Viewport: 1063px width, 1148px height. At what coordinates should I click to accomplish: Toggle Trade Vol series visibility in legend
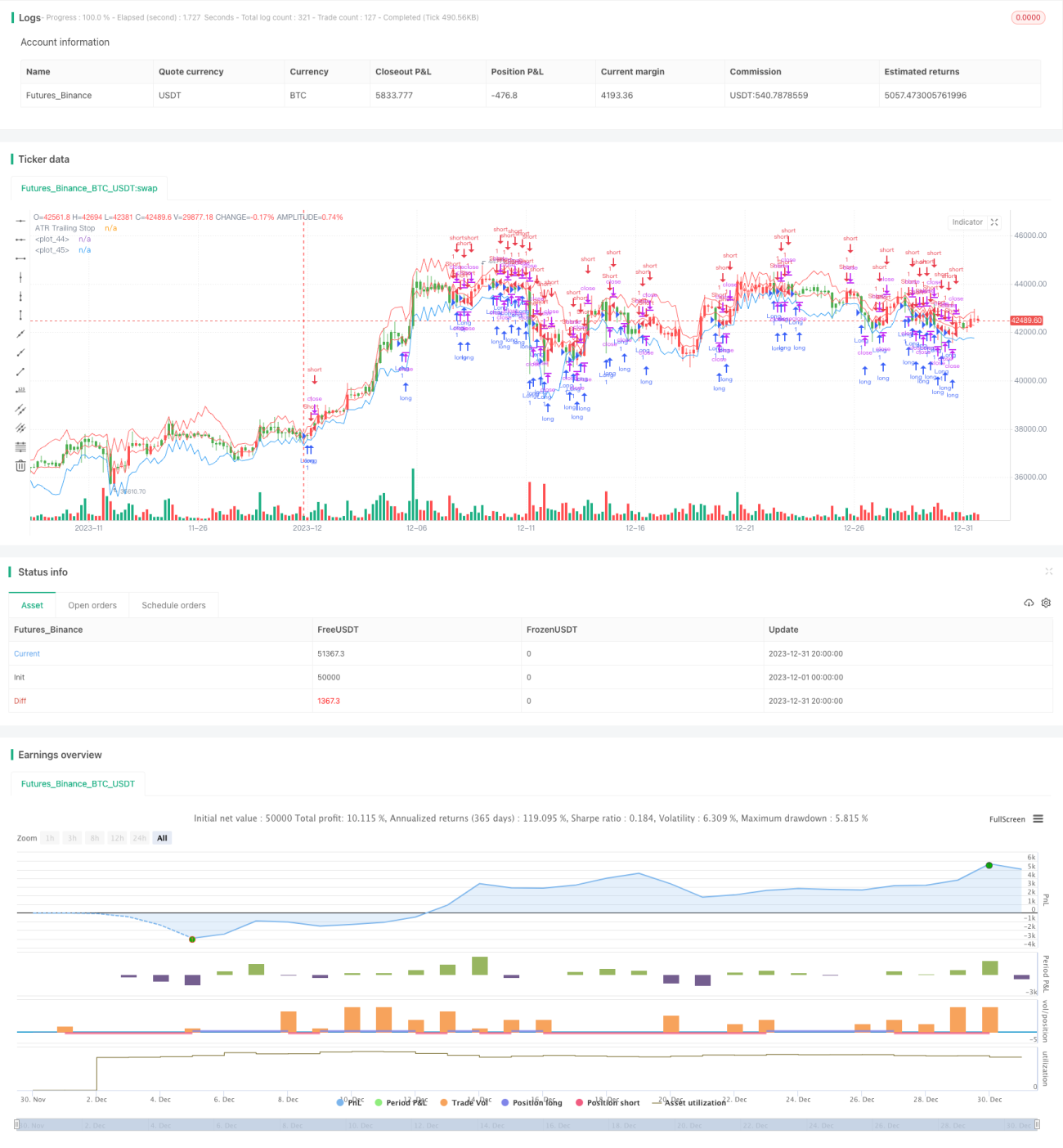point(464,1102)
